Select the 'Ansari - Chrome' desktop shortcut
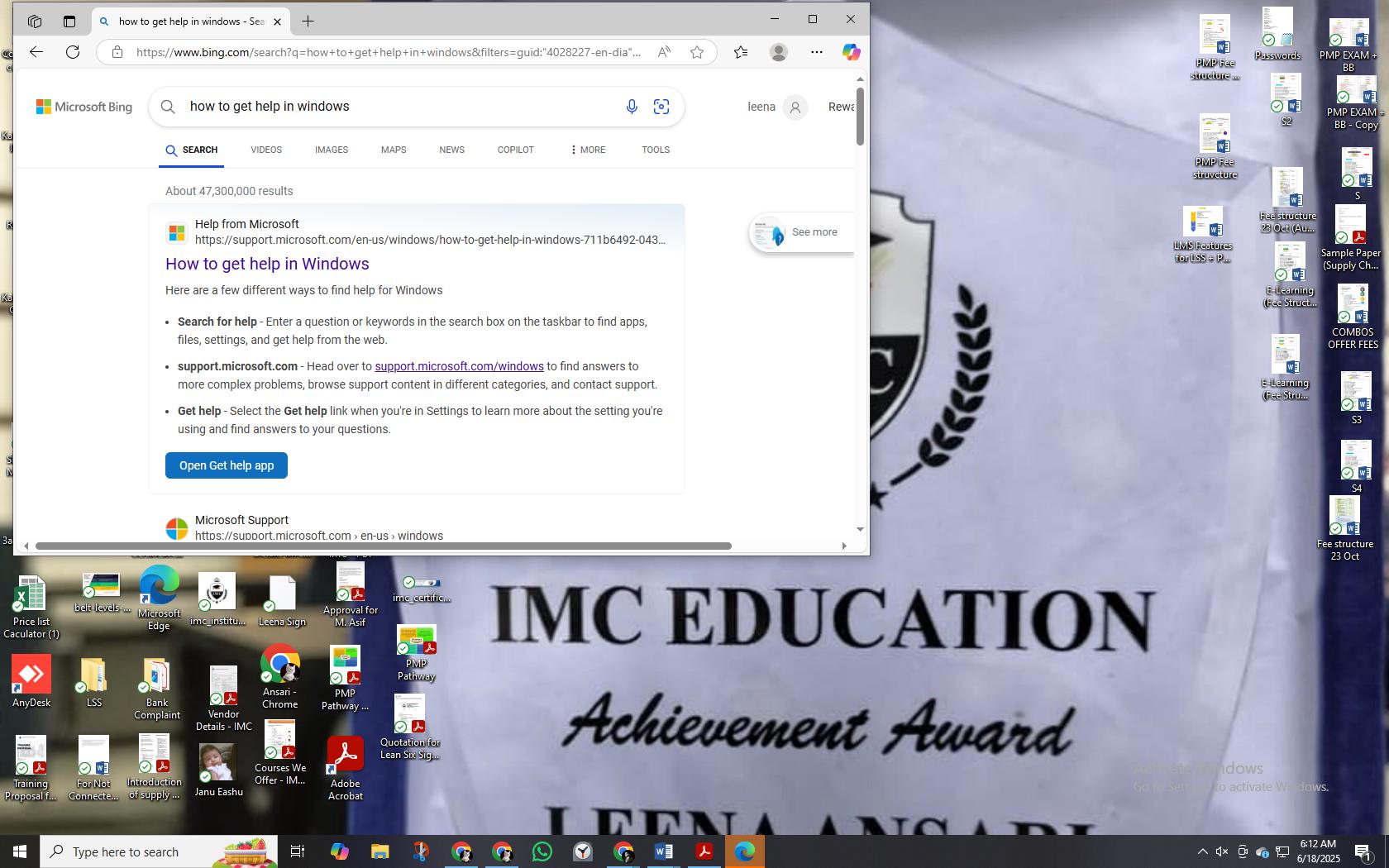Image resolution: width=1389 pixels, height=868 pixels. pyautogui.click(x=279, y=677)
